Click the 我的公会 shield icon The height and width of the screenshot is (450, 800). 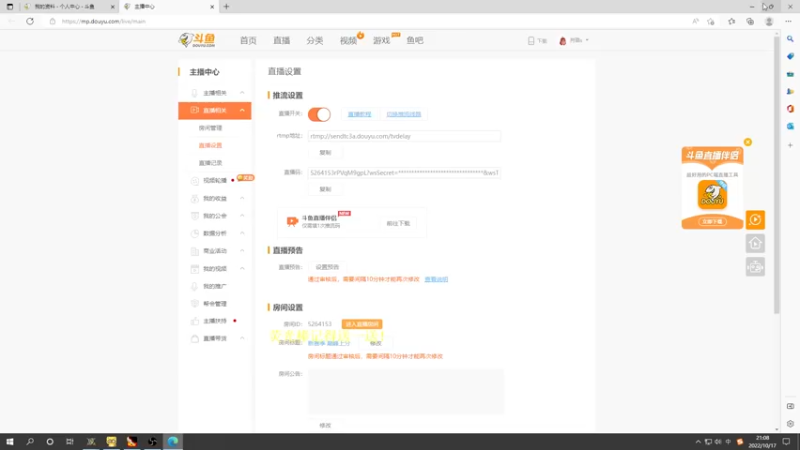pos(194,216)
